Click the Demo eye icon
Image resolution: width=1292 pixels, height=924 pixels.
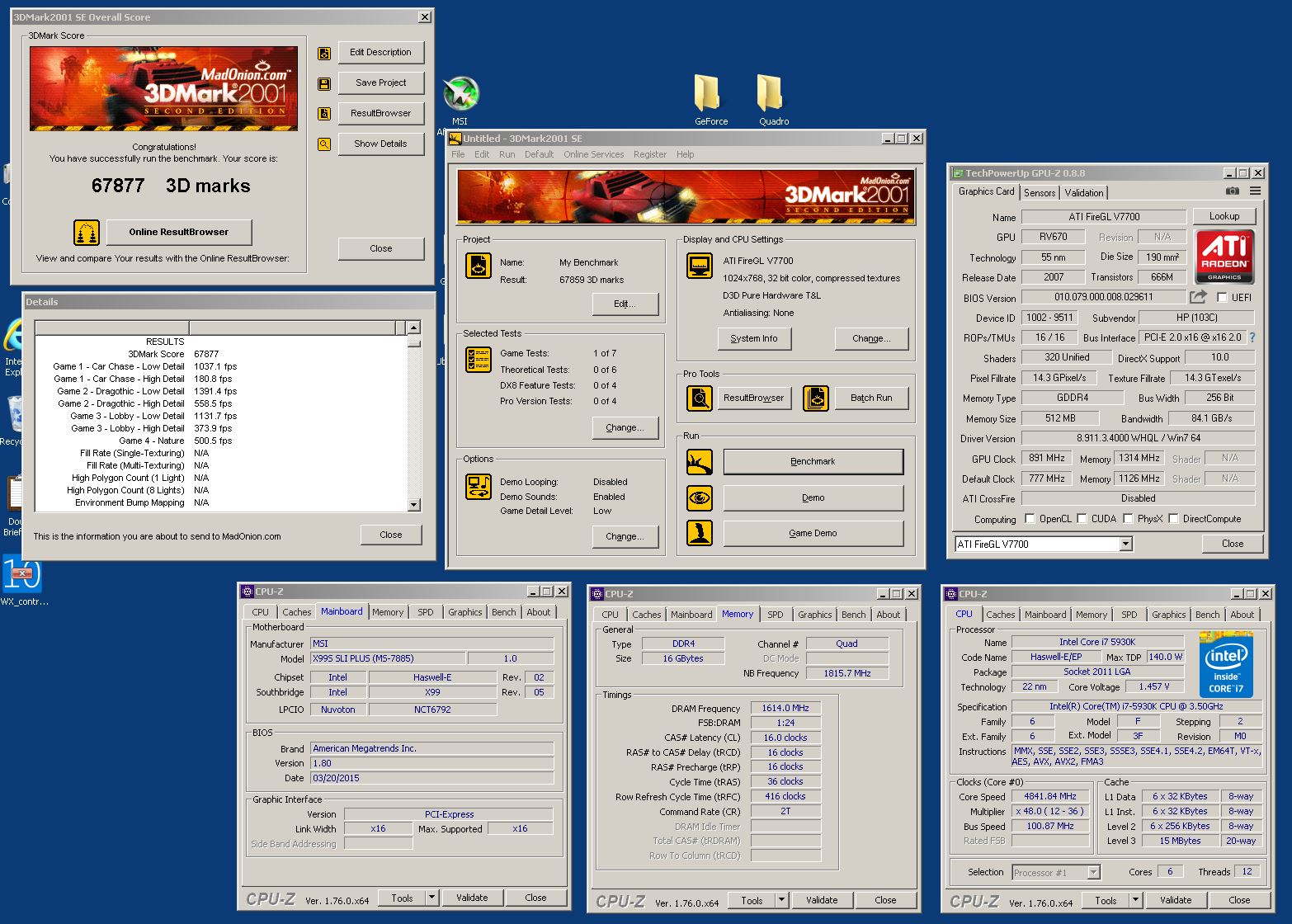pyautogui.click(x=700, y=497)
